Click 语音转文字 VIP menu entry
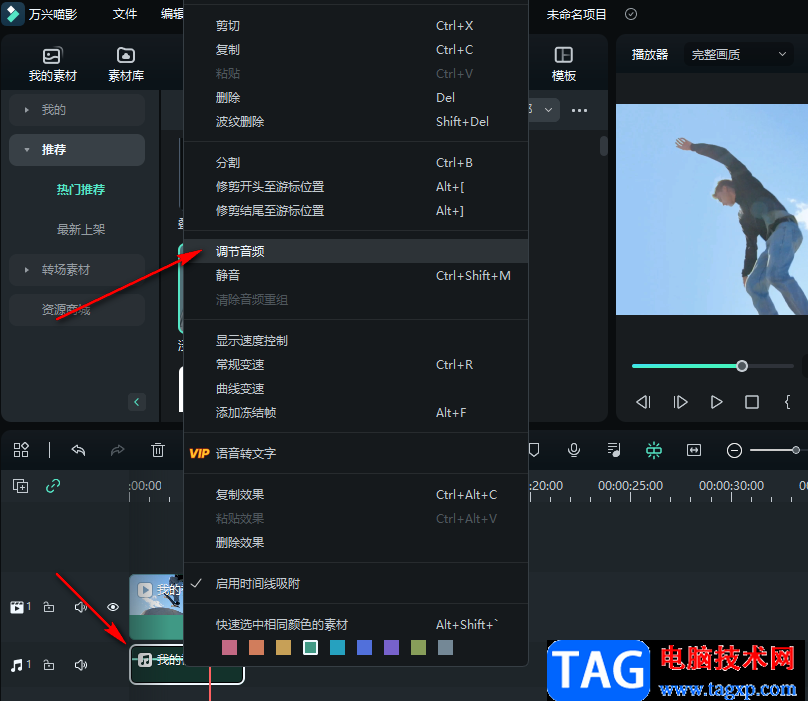 (356, 454)
